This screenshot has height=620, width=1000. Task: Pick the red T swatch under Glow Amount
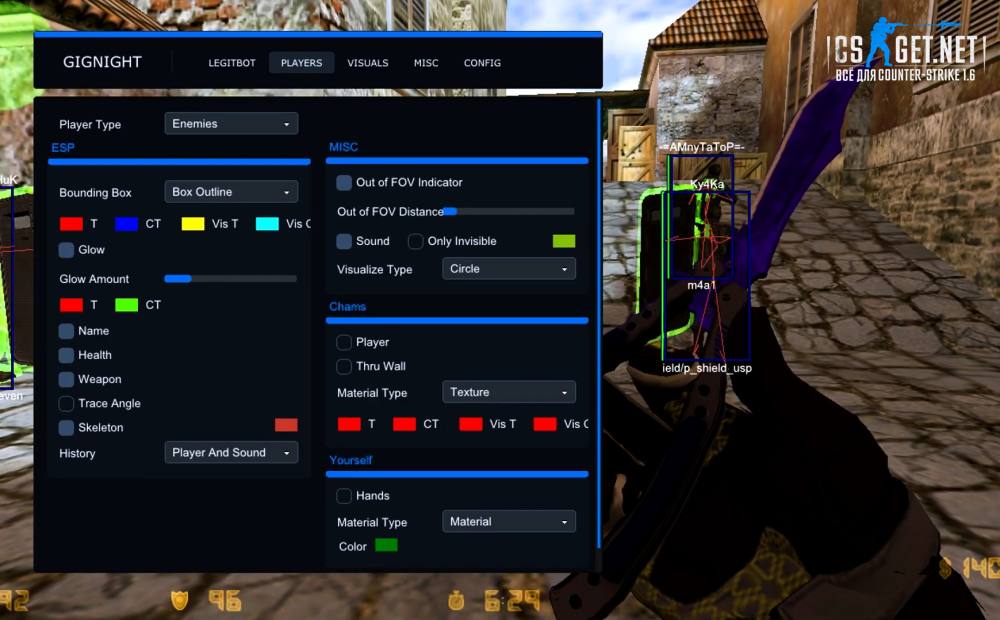click(x=71, y=305)
